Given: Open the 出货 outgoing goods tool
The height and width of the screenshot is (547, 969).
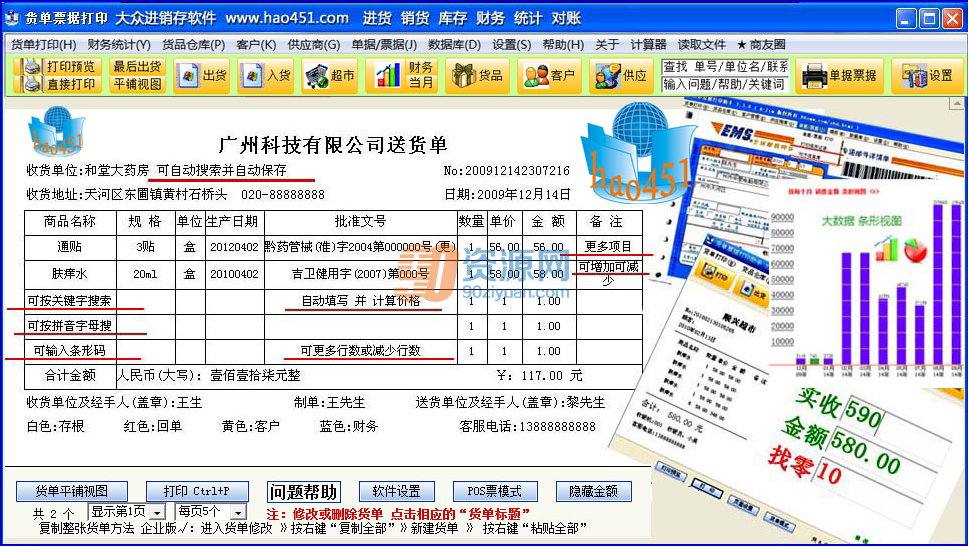Looking at the screenshot, I should pos(202,76).
